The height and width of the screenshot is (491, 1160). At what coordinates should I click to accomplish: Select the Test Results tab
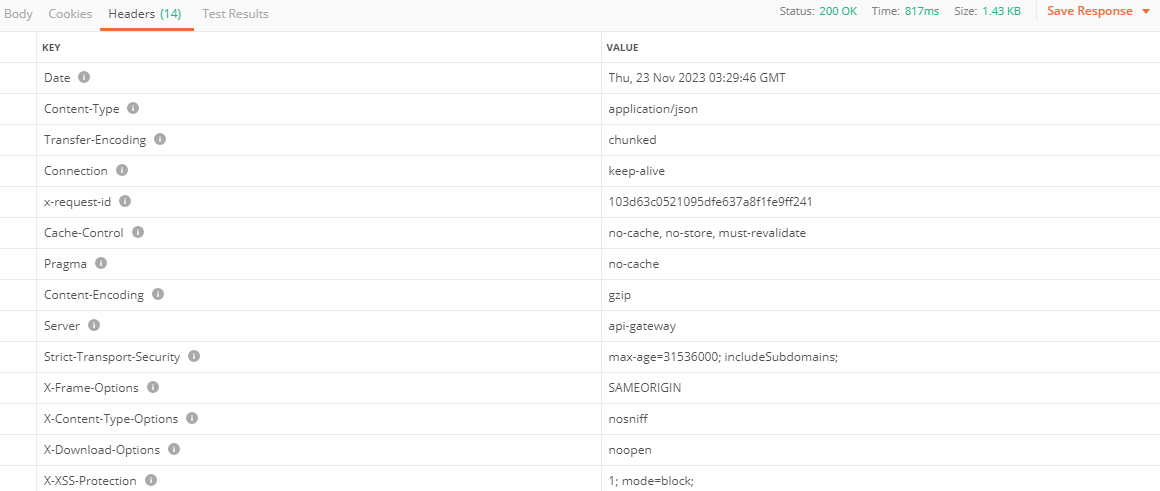pos(235,14)
